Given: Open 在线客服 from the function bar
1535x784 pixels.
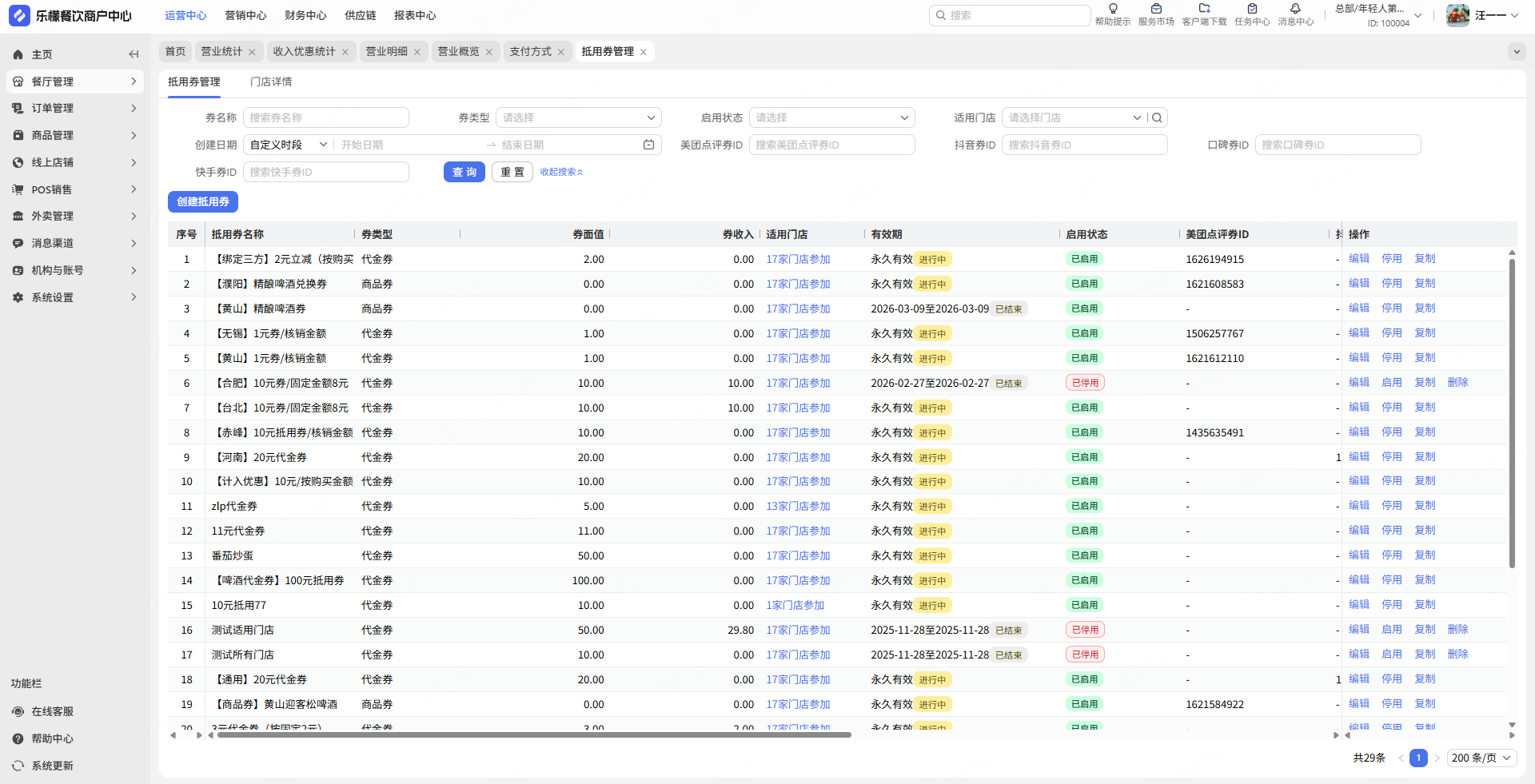Looking at the screenshot, I should (52, 711).
